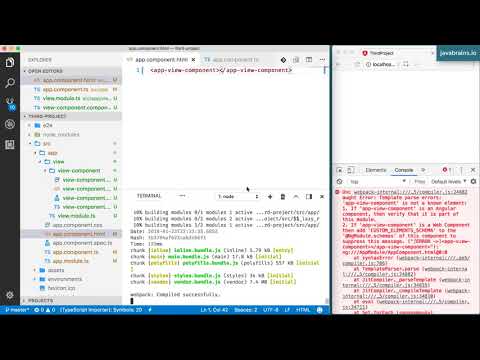Open errors and warnings count in status bar

click(x=45, y=310)
